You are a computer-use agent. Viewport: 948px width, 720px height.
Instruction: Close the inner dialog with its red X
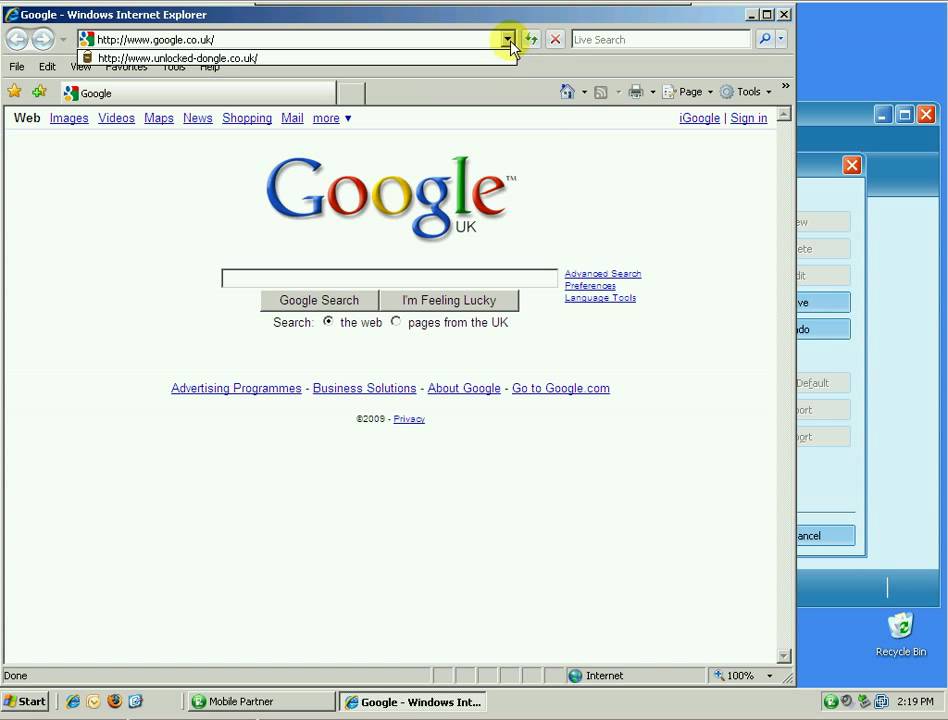pyautogui.click(x=852, y=165)
